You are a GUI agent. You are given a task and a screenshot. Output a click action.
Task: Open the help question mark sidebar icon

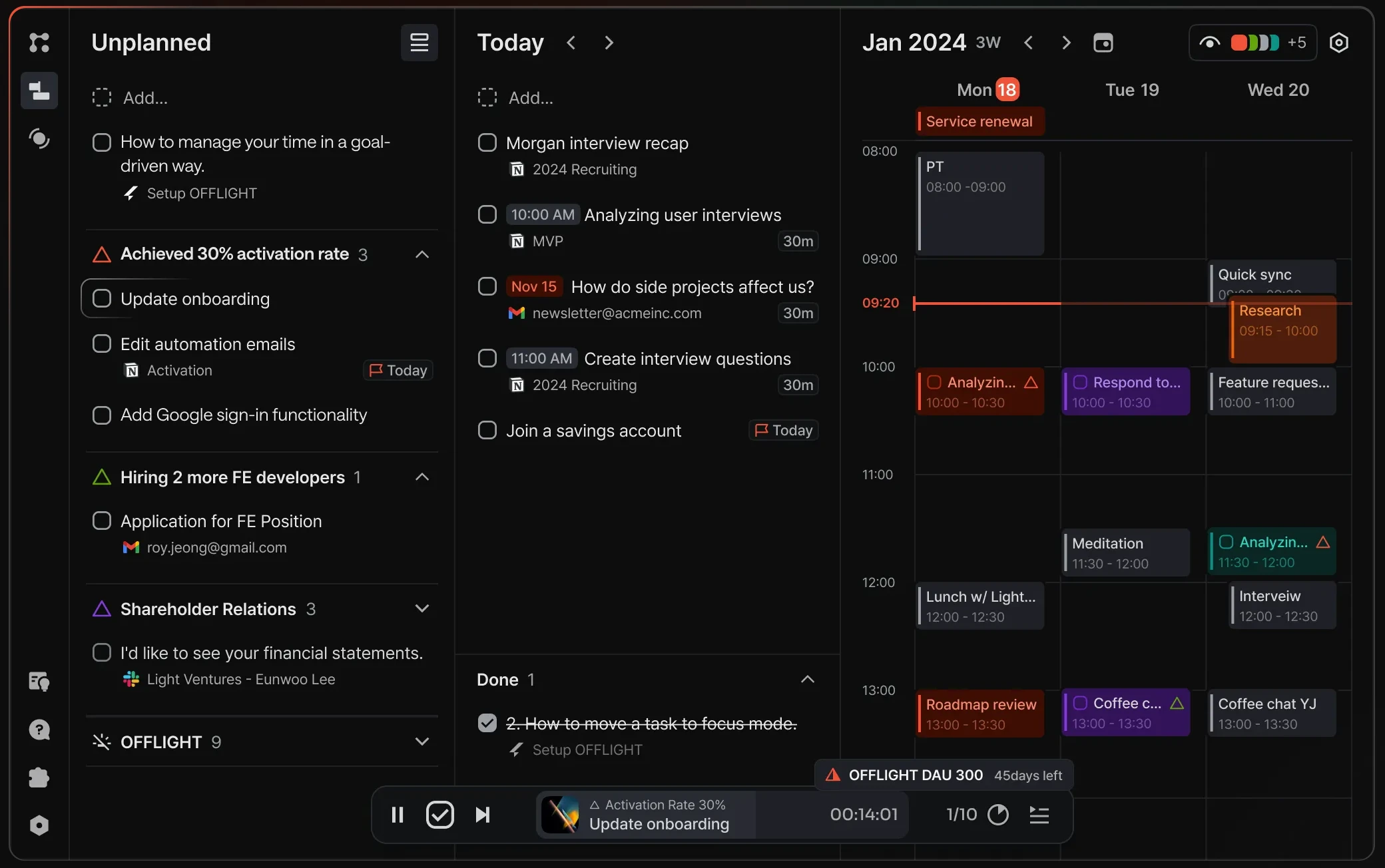39,730
